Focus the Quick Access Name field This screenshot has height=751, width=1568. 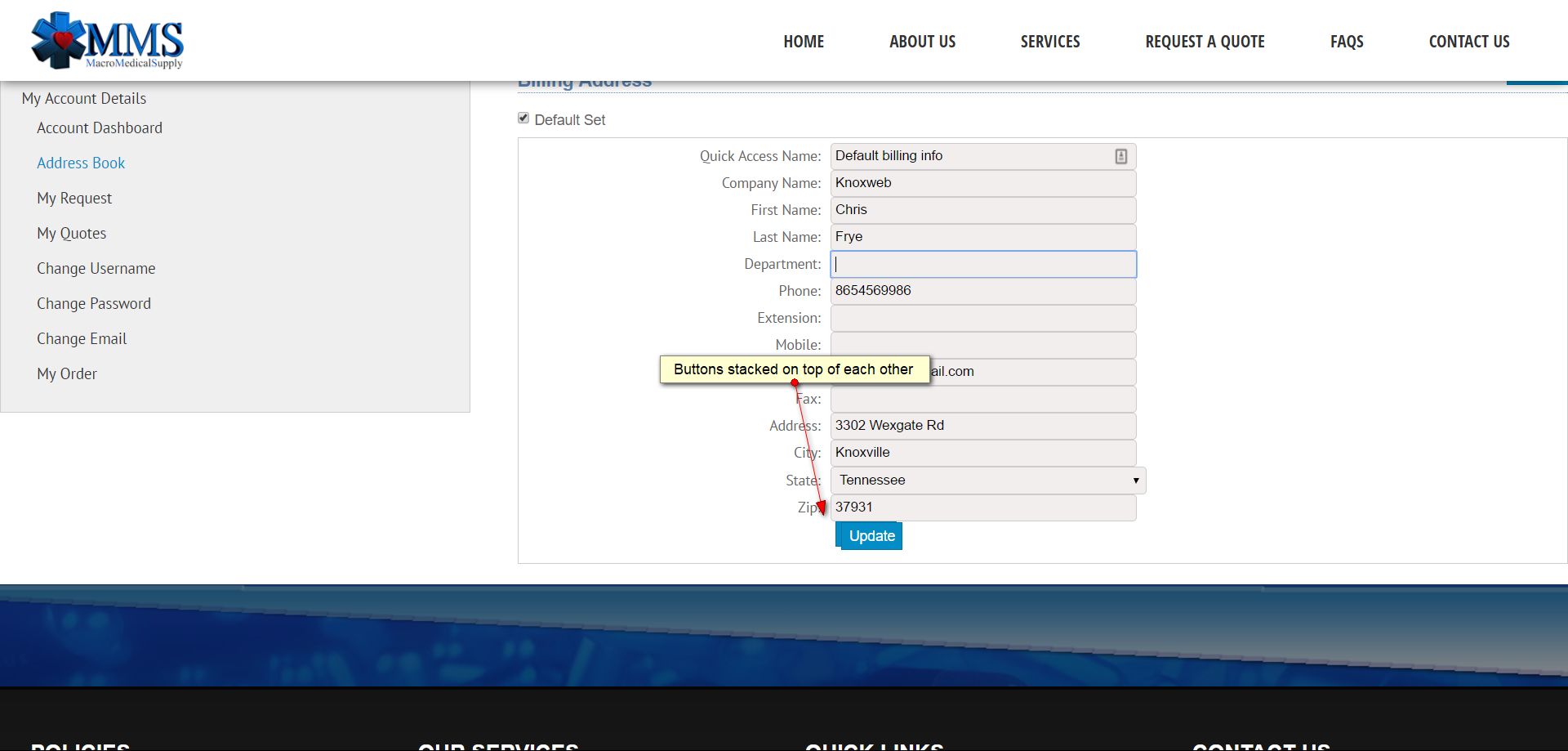(983, 156)
